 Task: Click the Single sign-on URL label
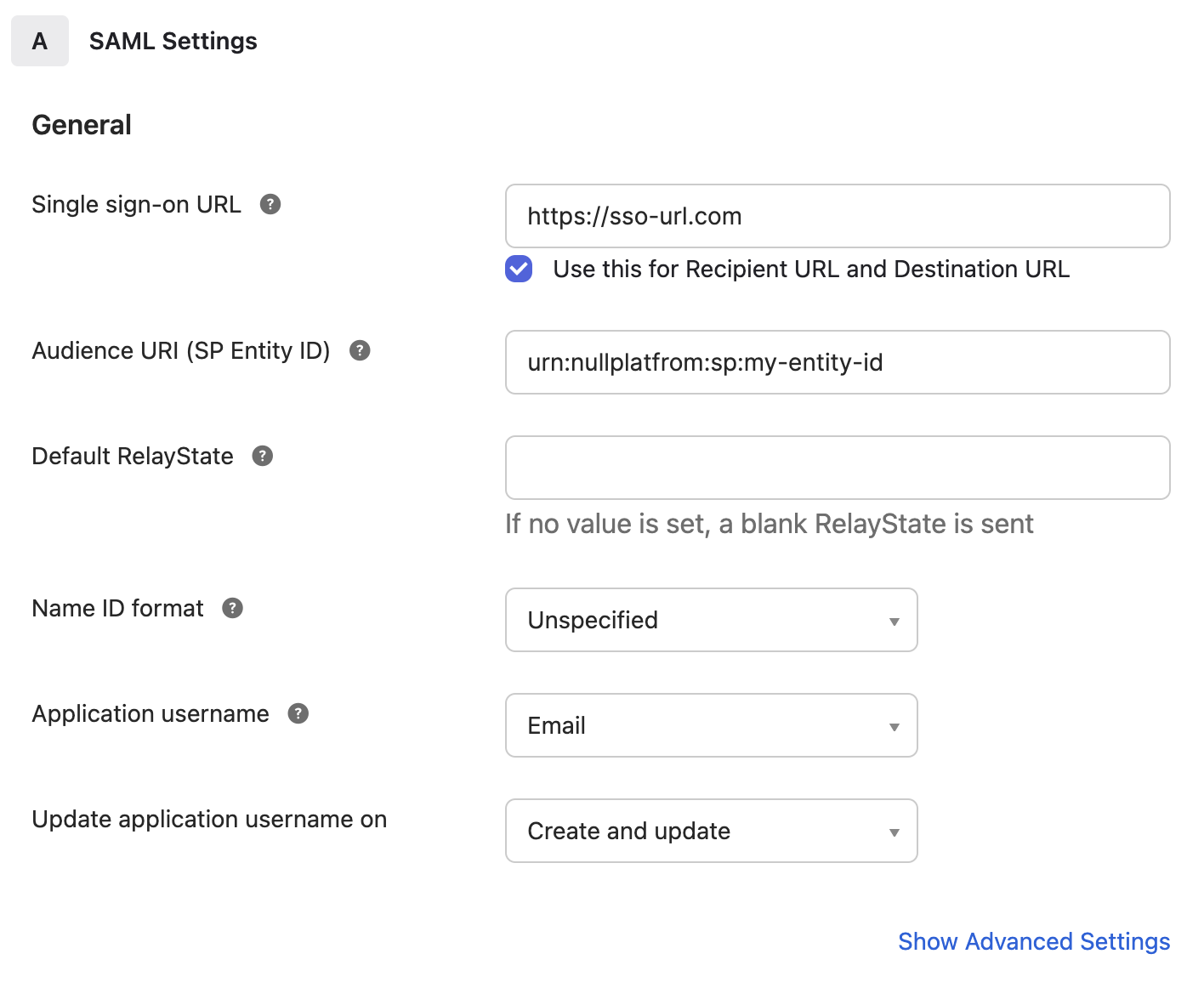137,204
